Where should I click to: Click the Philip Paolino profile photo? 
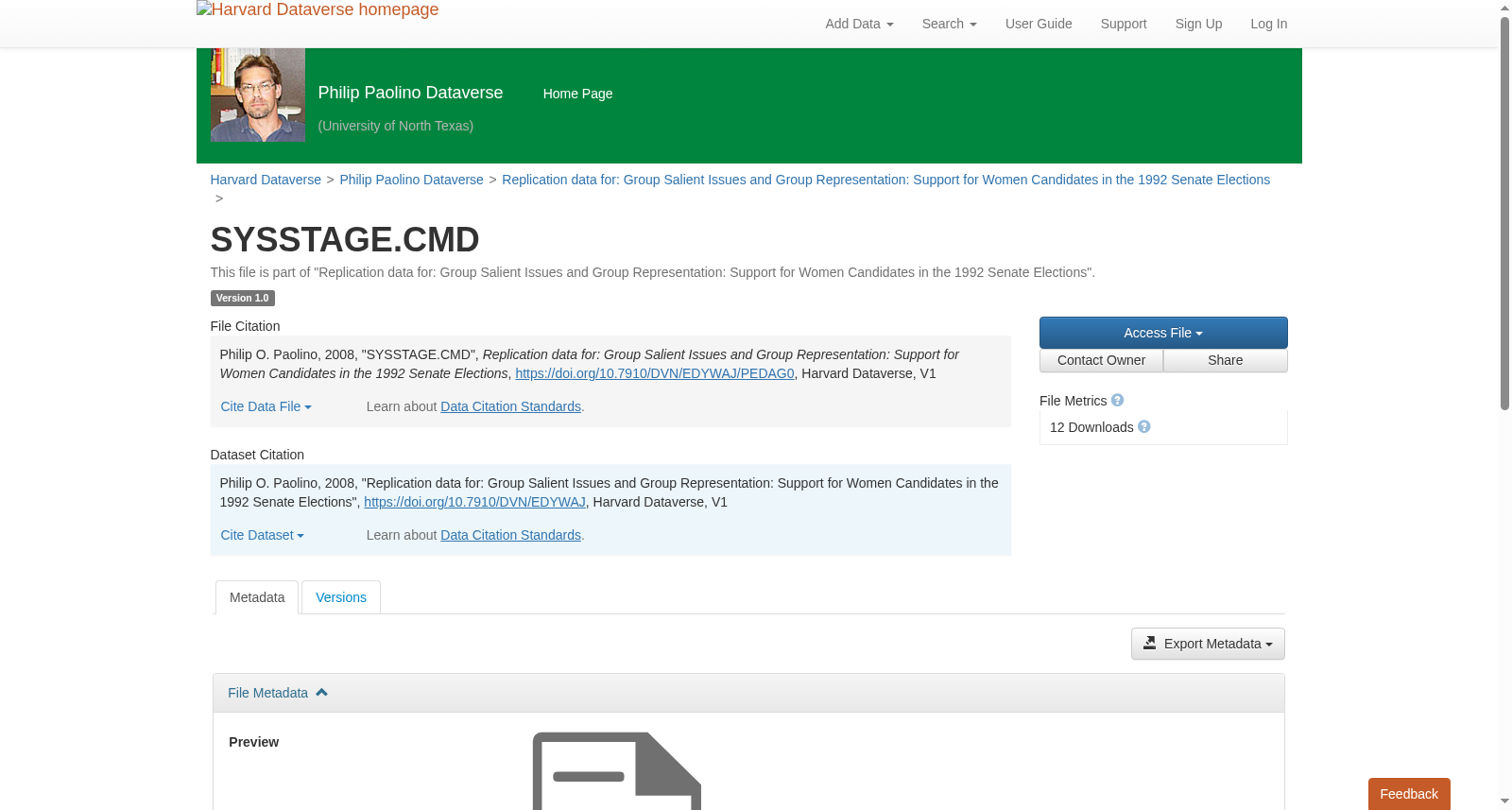[258, 95]
